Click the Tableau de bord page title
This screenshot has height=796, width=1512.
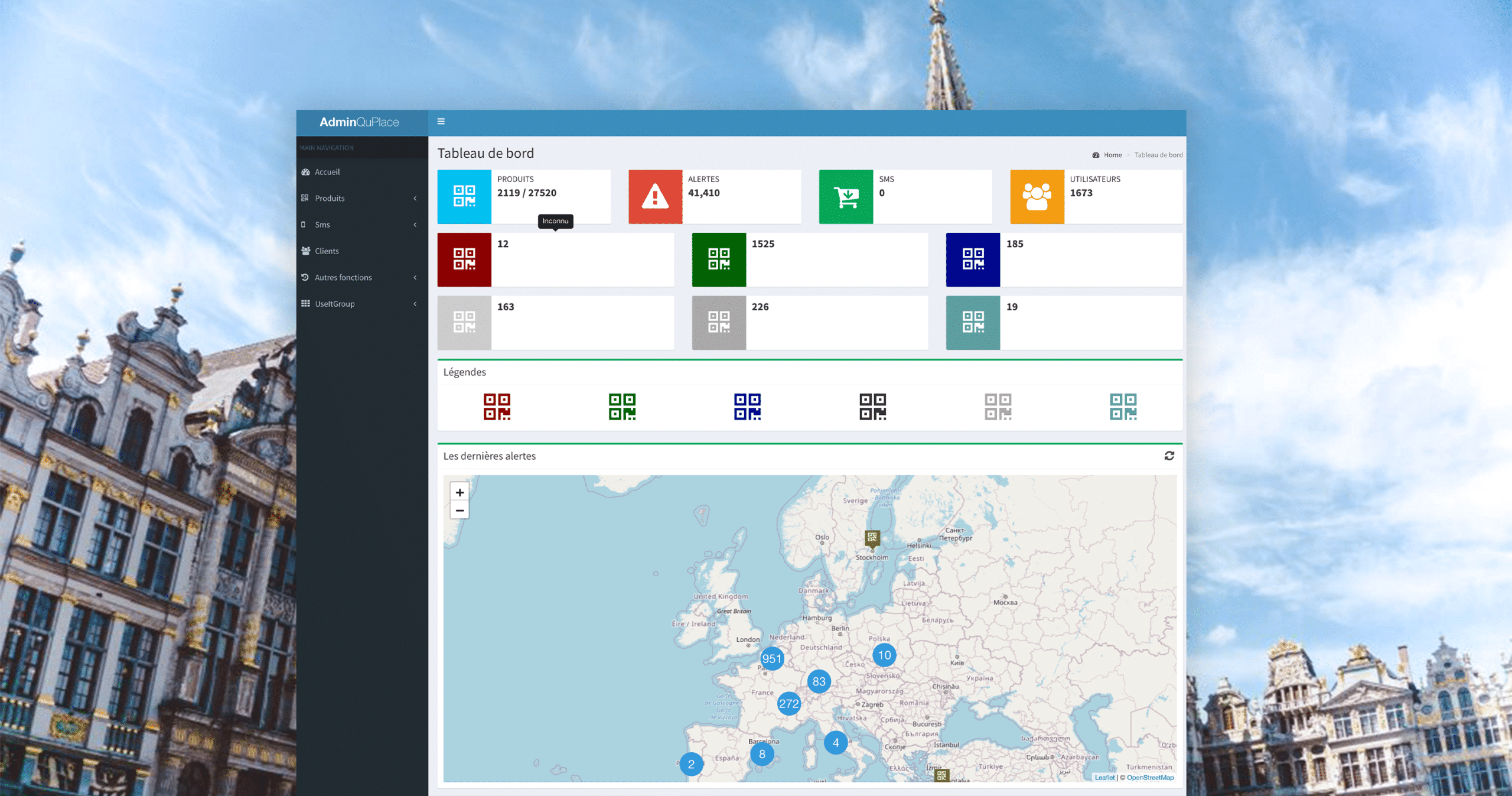click(485, 153)
